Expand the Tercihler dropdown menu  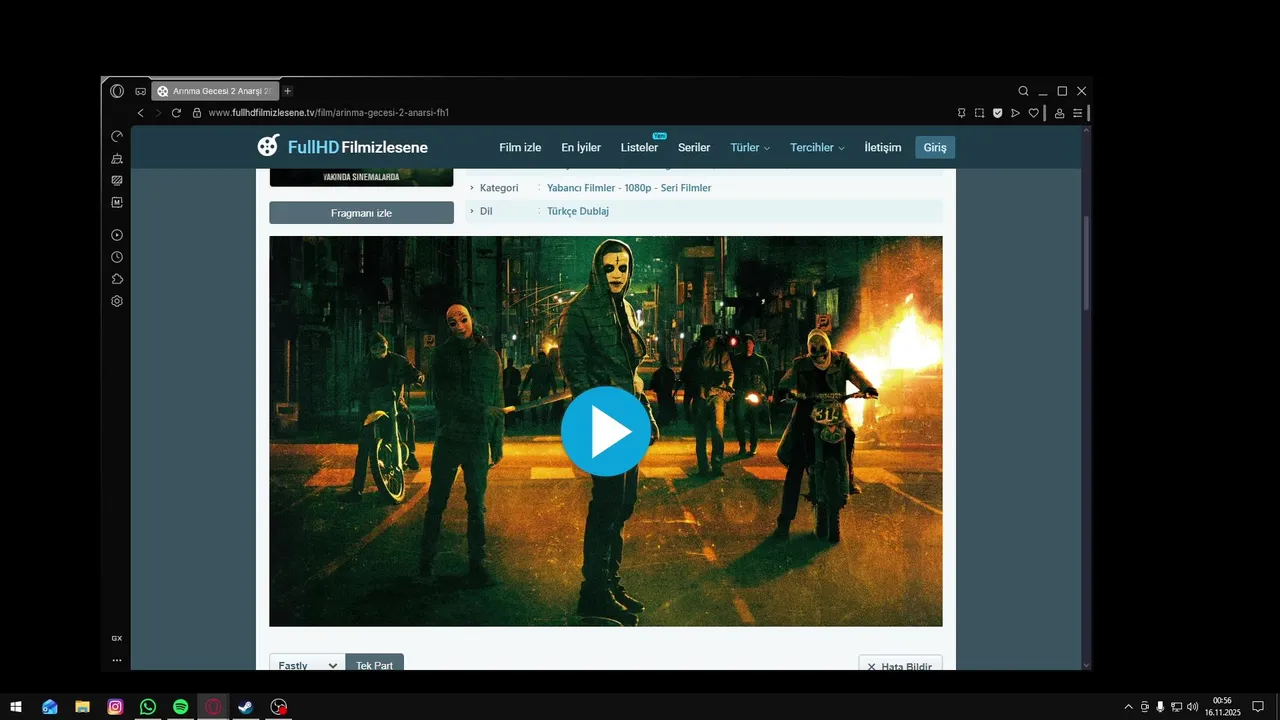[x=817, y=147]
